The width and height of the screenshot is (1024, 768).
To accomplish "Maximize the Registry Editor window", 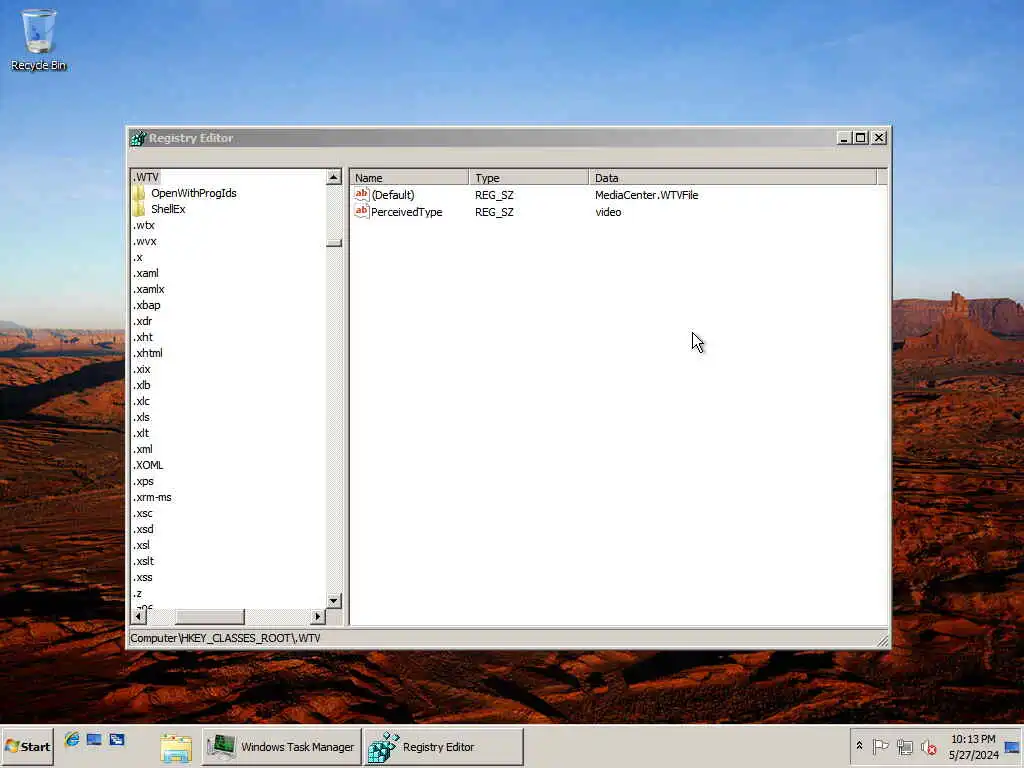I will [x=861, y=138].
